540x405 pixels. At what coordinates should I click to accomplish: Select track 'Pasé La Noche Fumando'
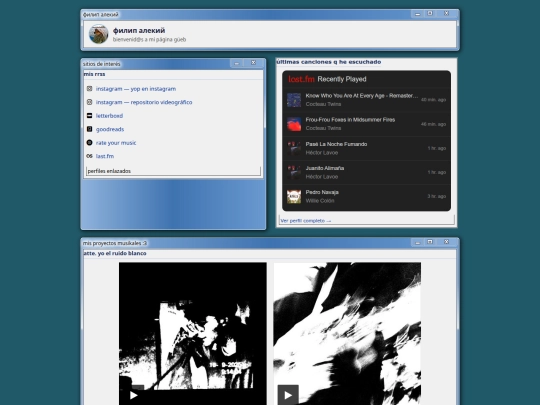336,144
